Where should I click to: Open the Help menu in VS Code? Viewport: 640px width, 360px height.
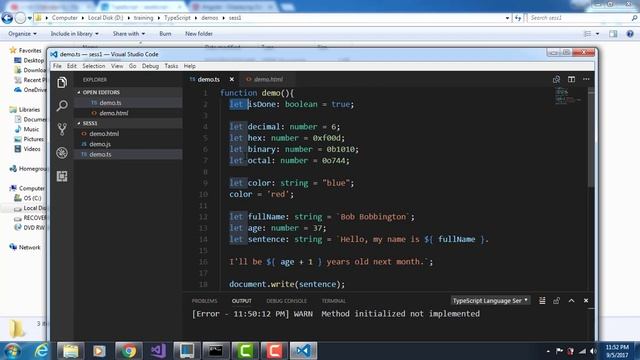[189, 66]
